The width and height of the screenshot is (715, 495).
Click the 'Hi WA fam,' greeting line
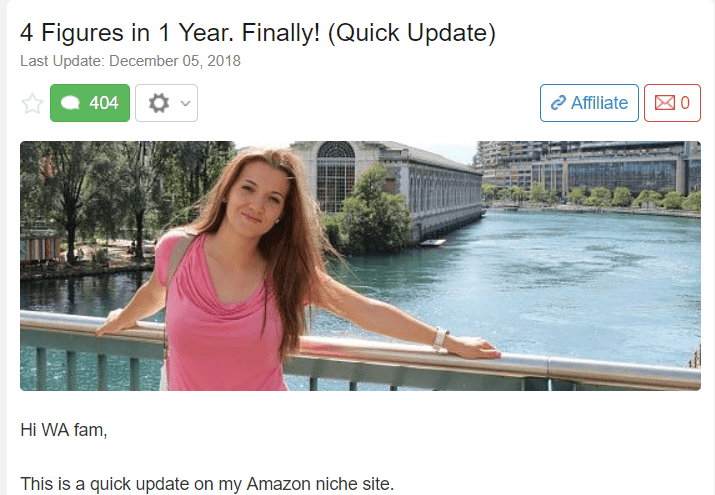(64, 430)
